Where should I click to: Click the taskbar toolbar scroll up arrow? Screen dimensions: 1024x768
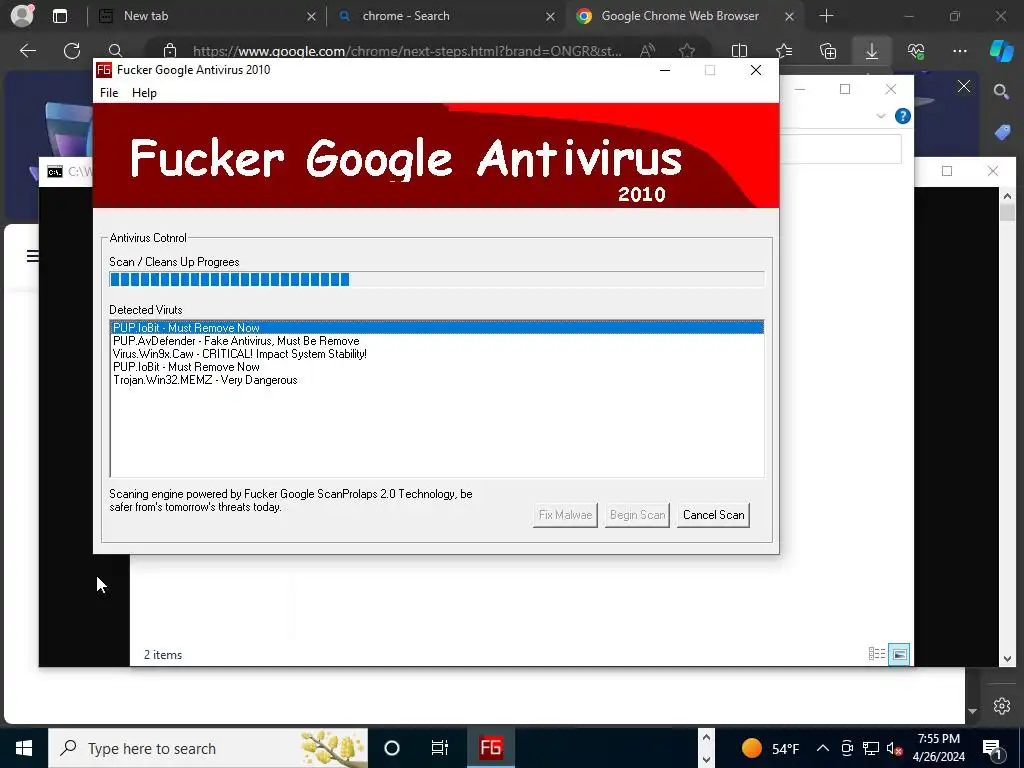[x=706, y=738]
